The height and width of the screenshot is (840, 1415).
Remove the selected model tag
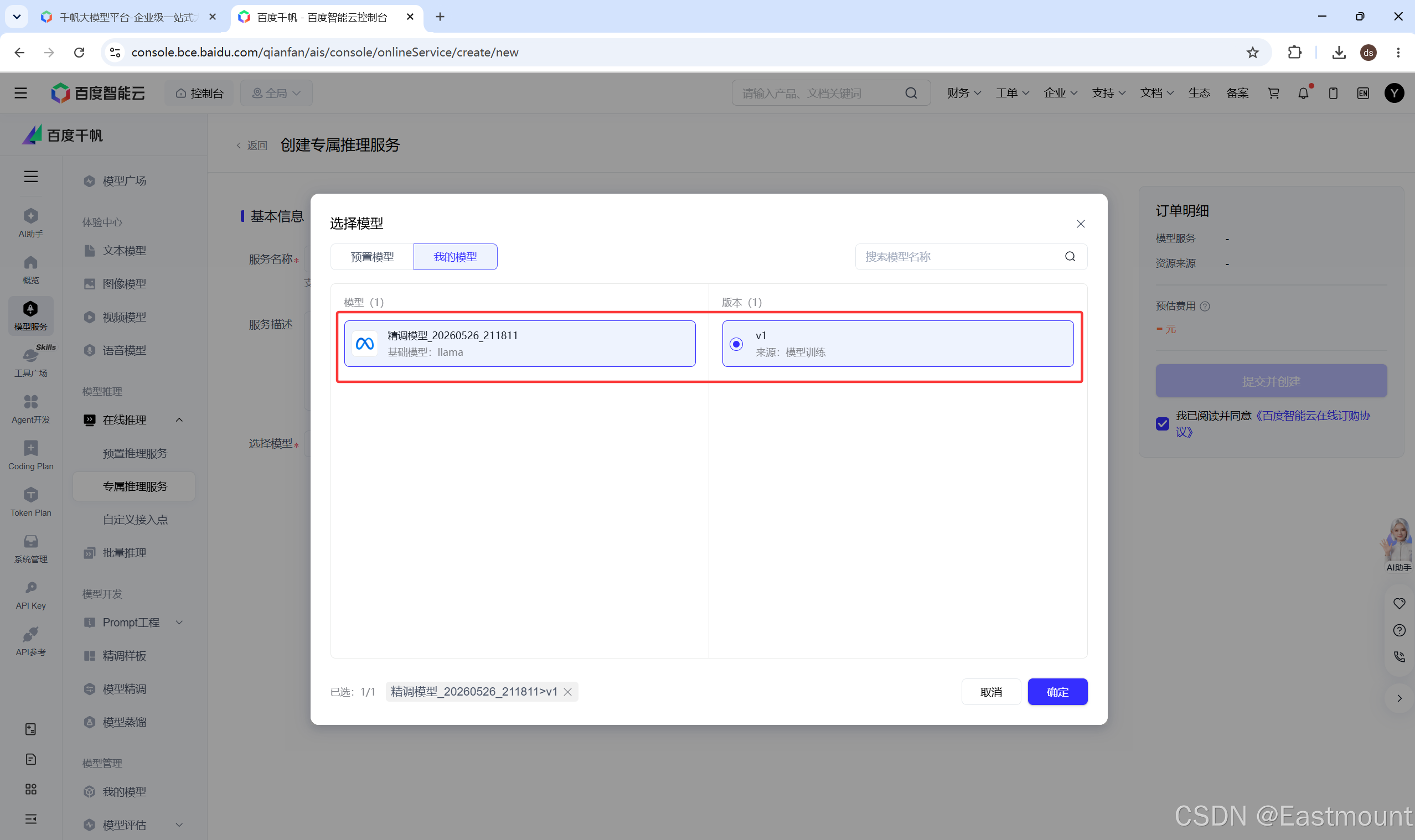(567, 692)
